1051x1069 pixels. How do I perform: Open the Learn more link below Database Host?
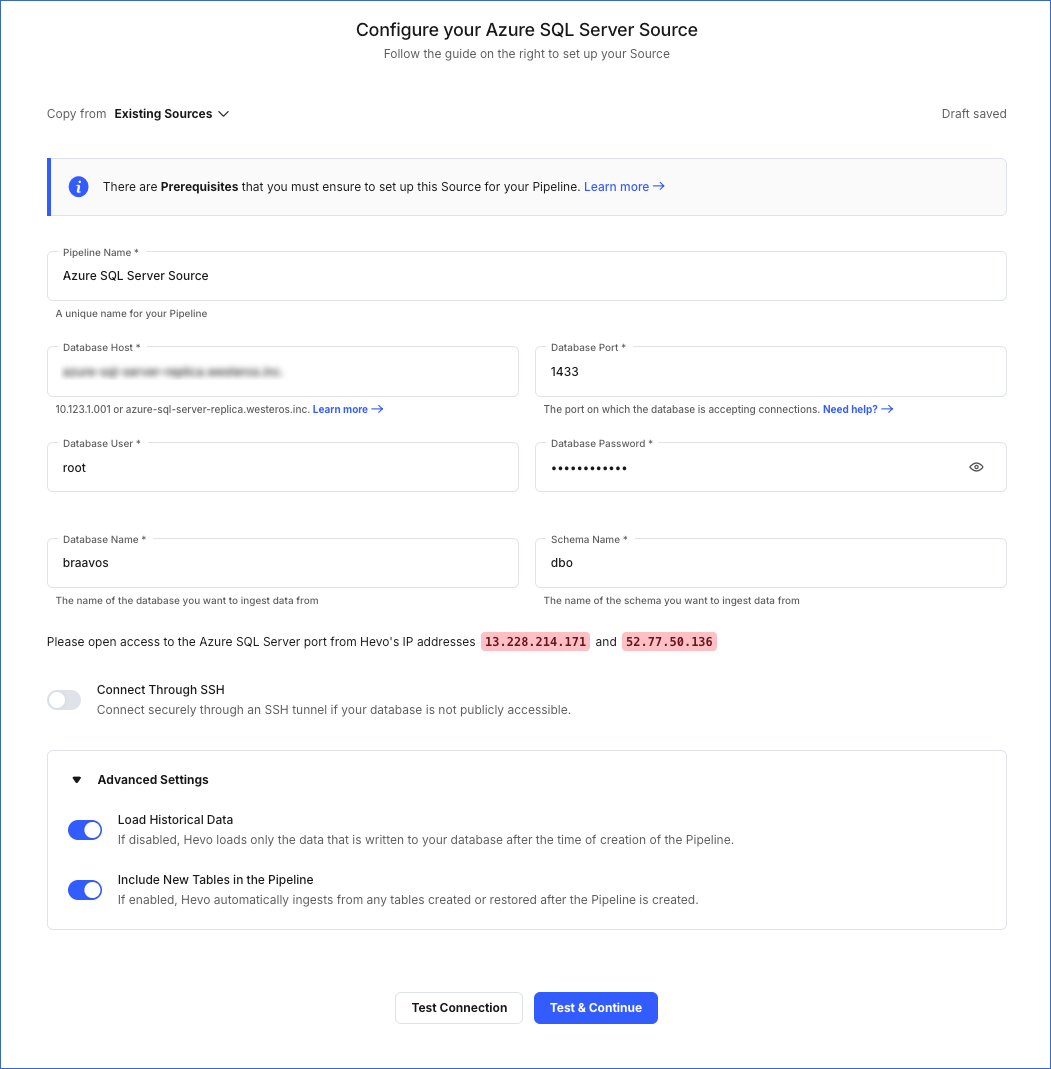(340, 408)
